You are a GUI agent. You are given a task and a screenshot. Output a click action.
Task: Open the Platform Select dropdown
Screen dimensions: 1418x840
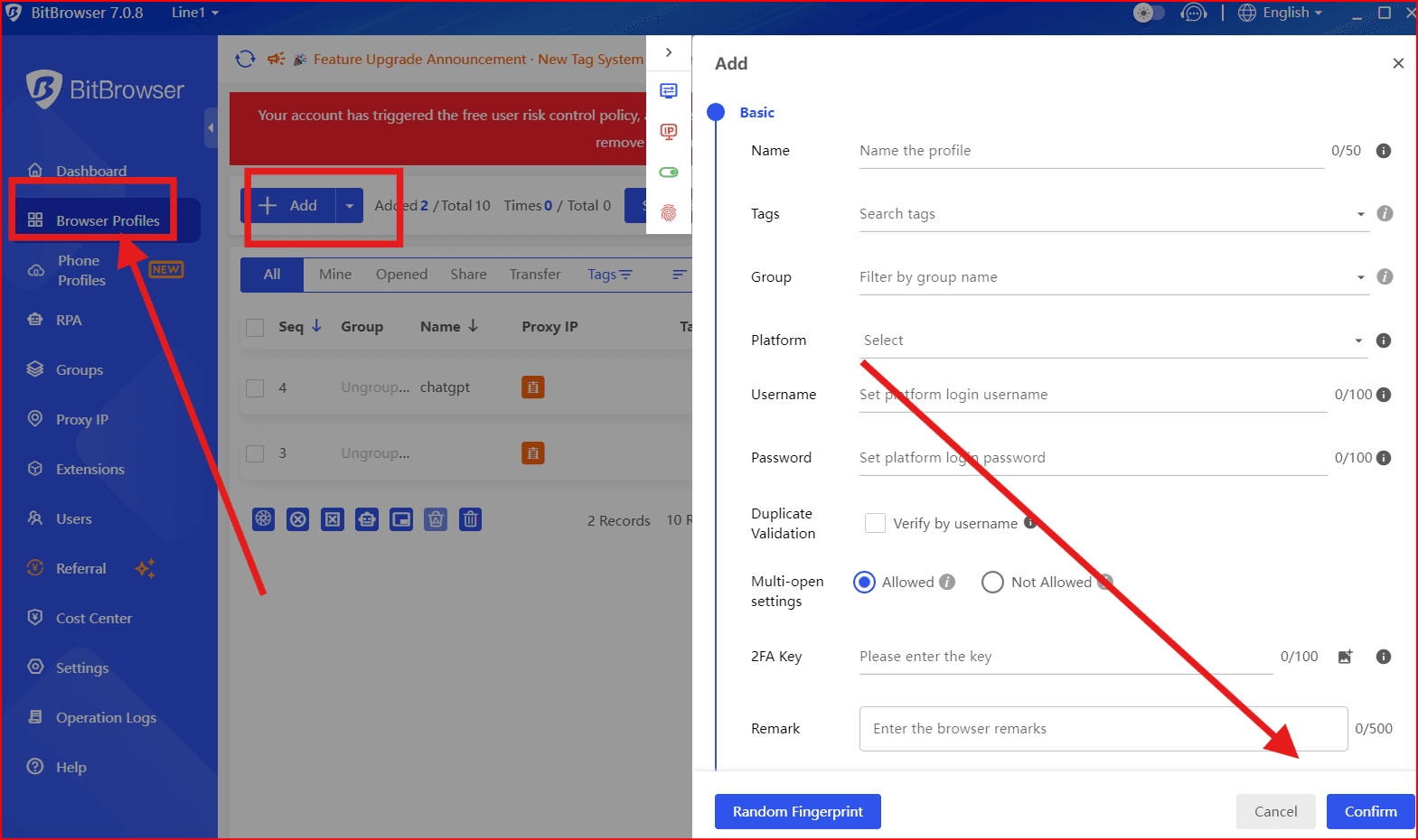pyautogui.click(x=1112, y=341)
